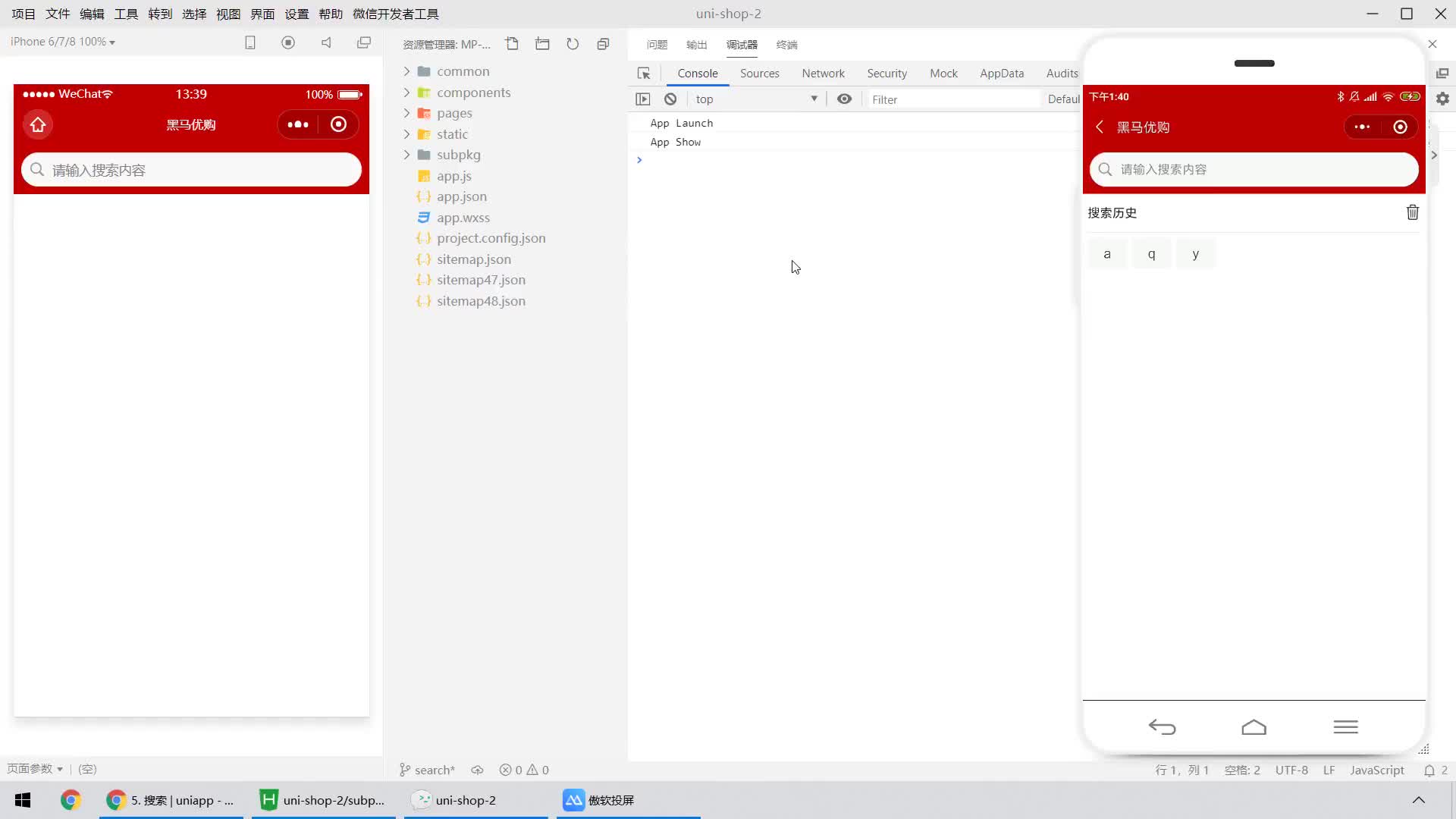Click the phone preview search box
1456x819 pixels.
click(x=1254, y=169)
